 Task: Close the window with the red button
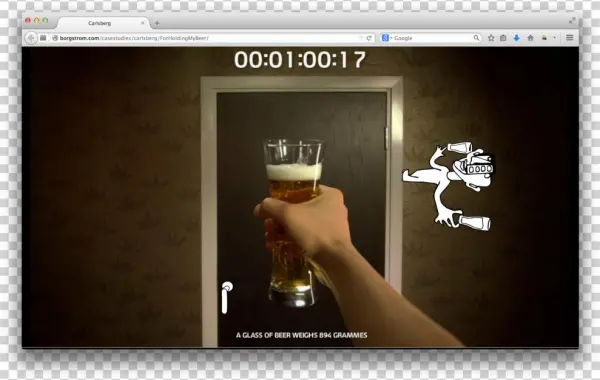[28, 20]
